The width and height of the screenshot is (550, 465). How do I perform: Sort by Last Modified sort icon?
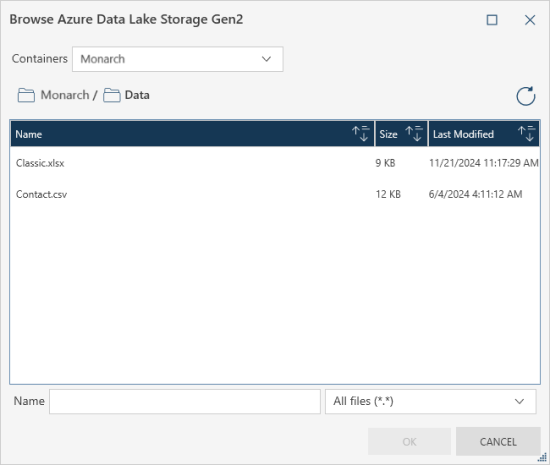pos(526,134)
